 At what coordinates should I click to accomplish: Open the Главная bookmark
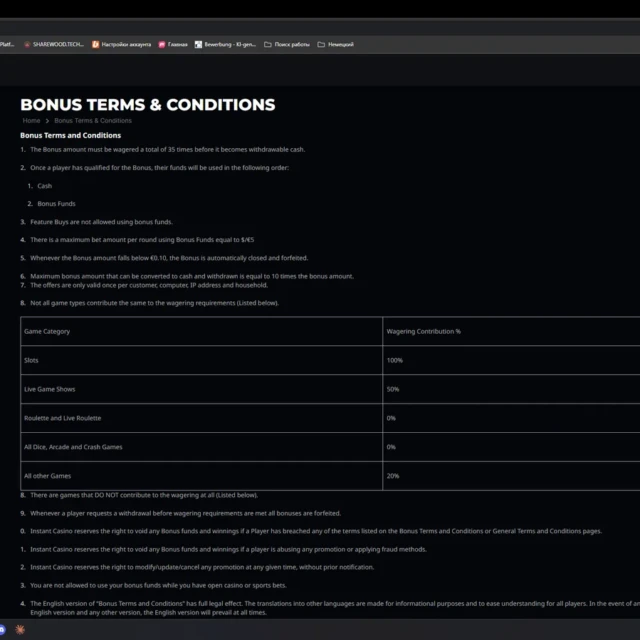click(173, 44)
